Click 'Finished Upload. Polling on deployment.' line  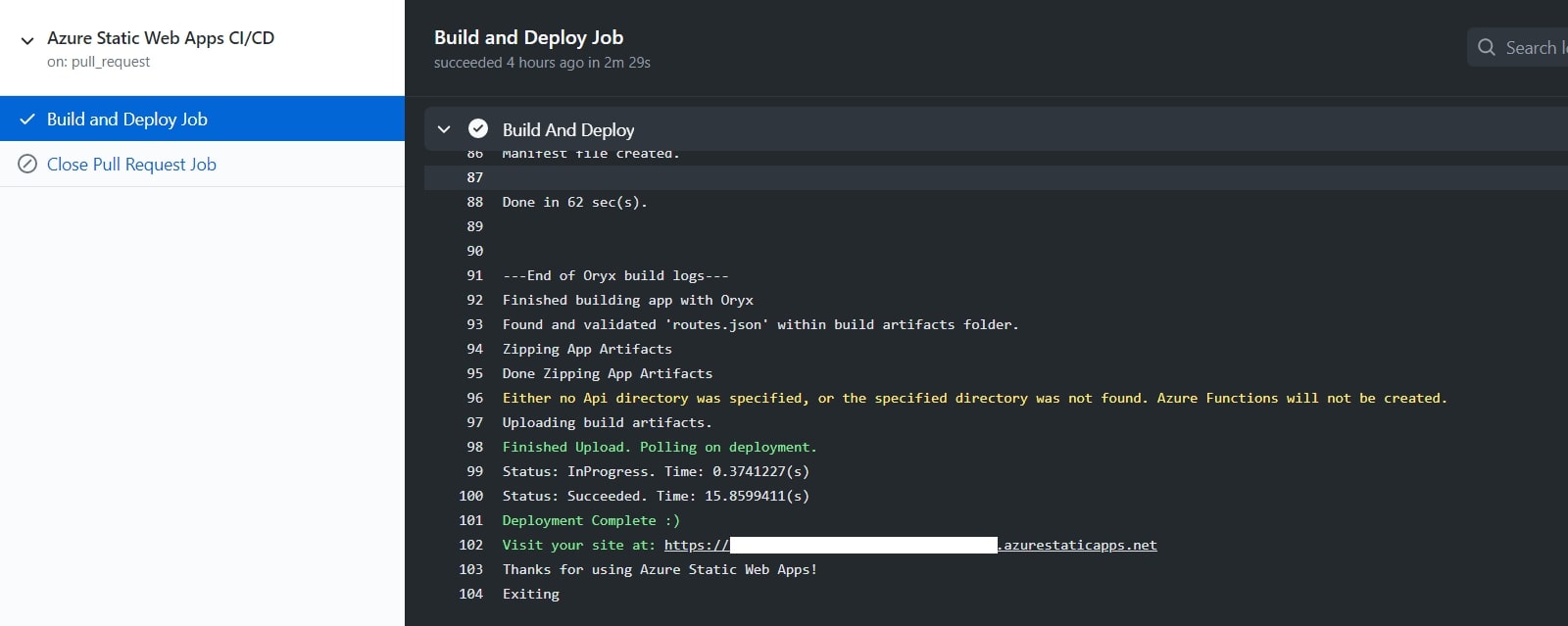660,447
